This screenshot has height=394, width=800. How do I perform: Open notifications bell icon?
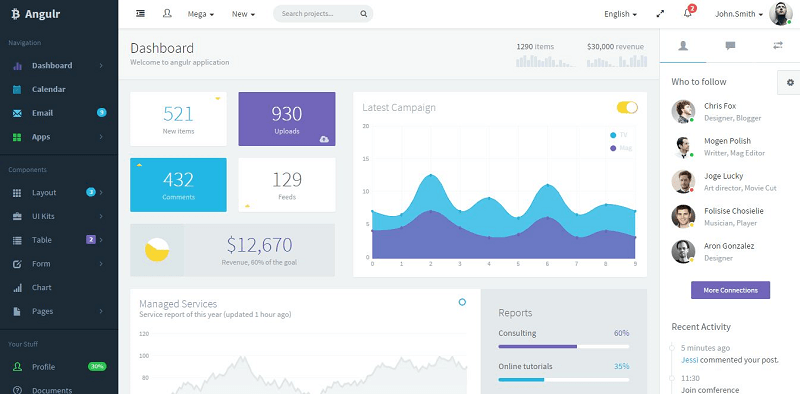point(688,14)
